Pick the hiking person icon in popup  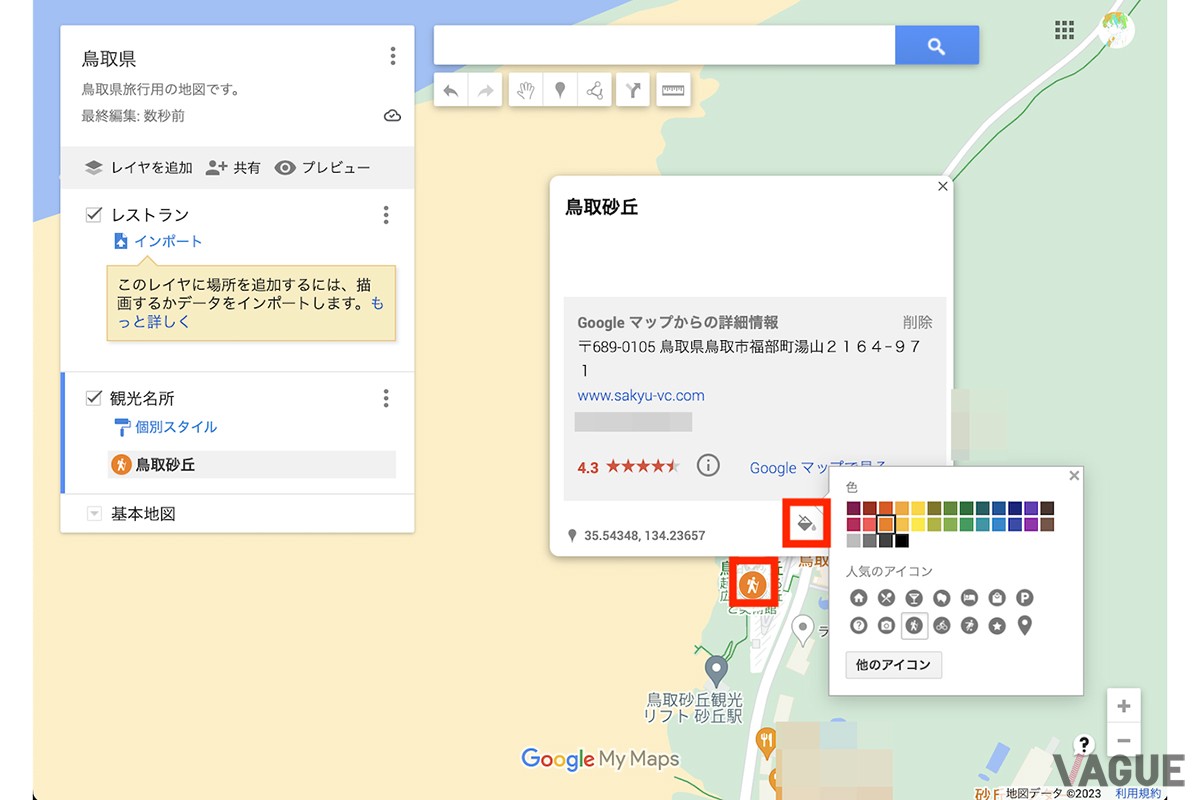[x=914, y=626]
